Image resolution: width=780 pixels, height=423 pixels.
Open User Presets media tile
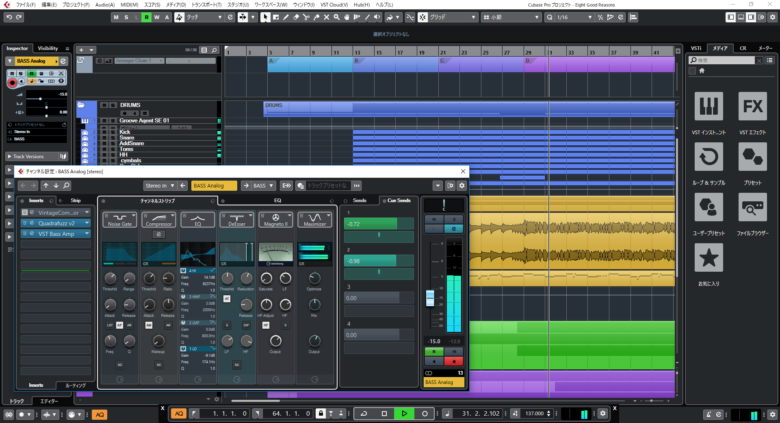[708, 207]
